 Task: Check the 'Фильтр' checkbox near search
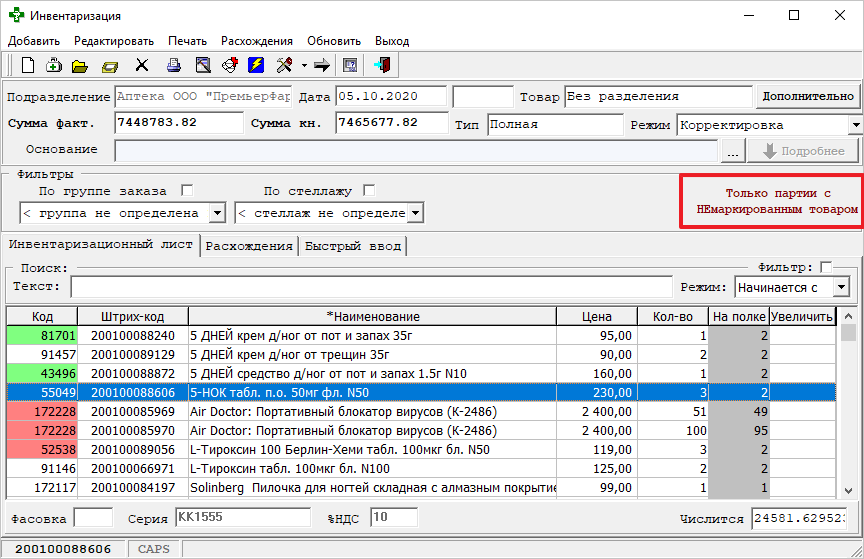pyautogui.click(x=825, y=267)
